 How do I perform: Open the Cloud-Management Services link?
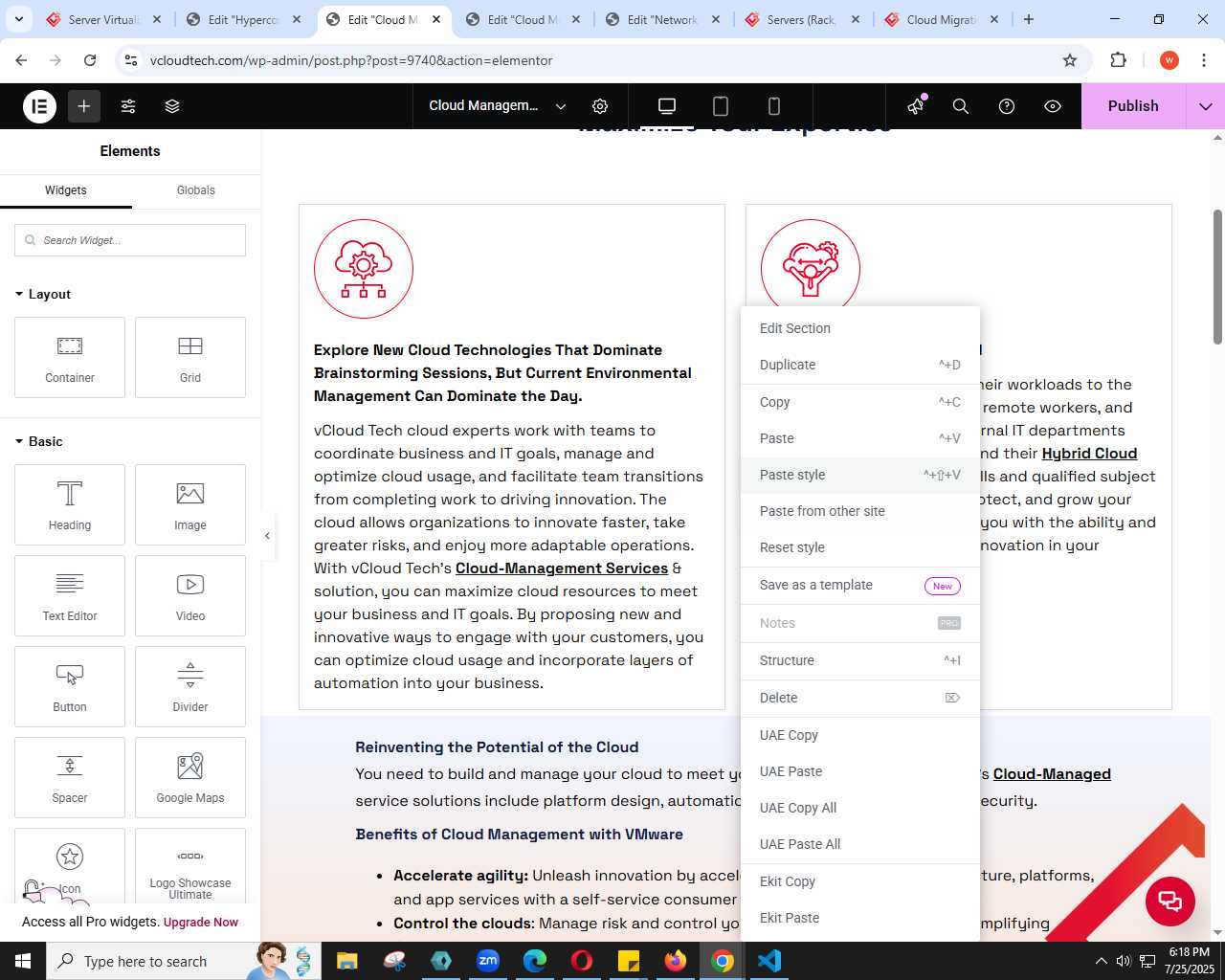point(562,568)
